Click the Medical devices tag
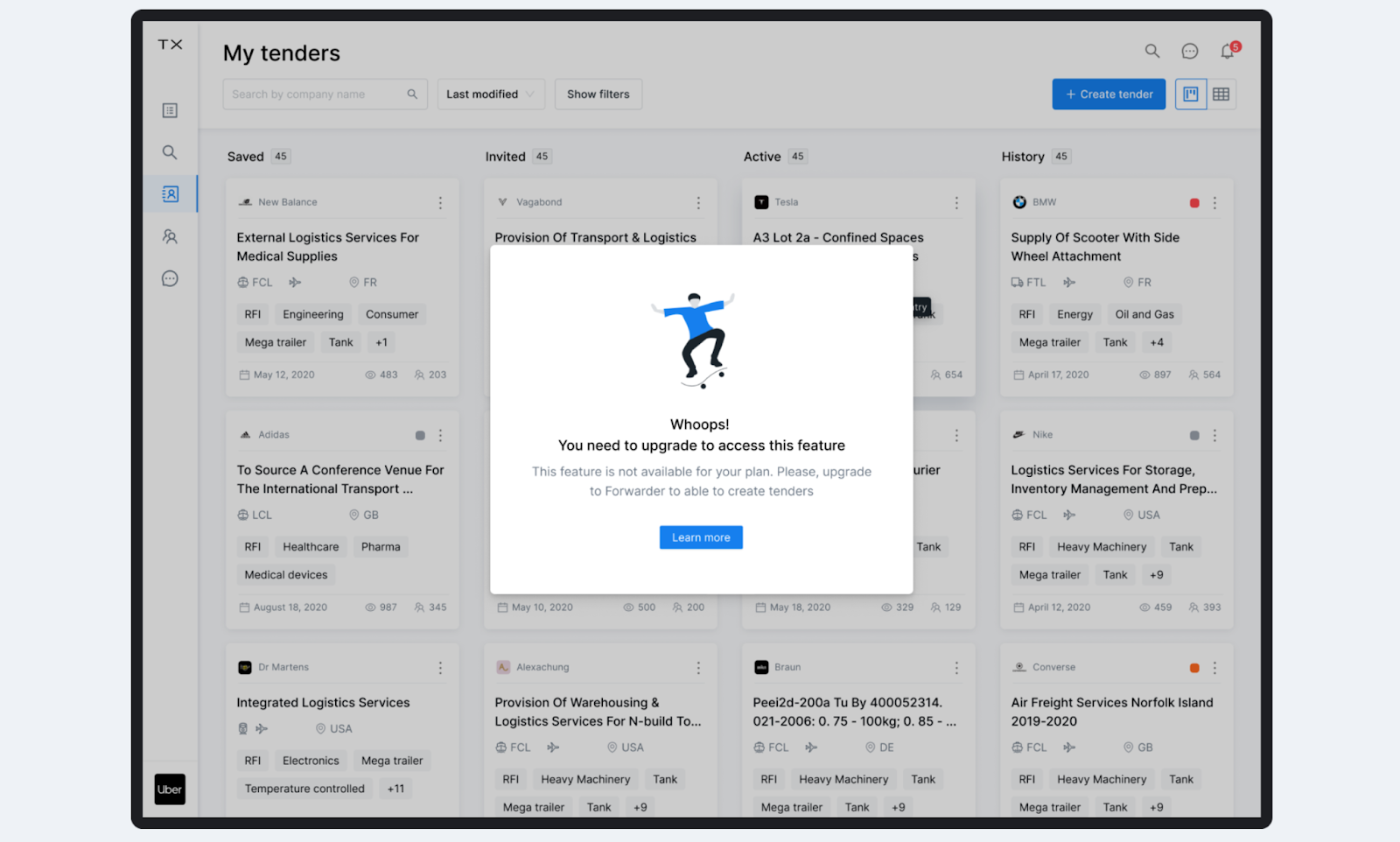 (286, 575)
